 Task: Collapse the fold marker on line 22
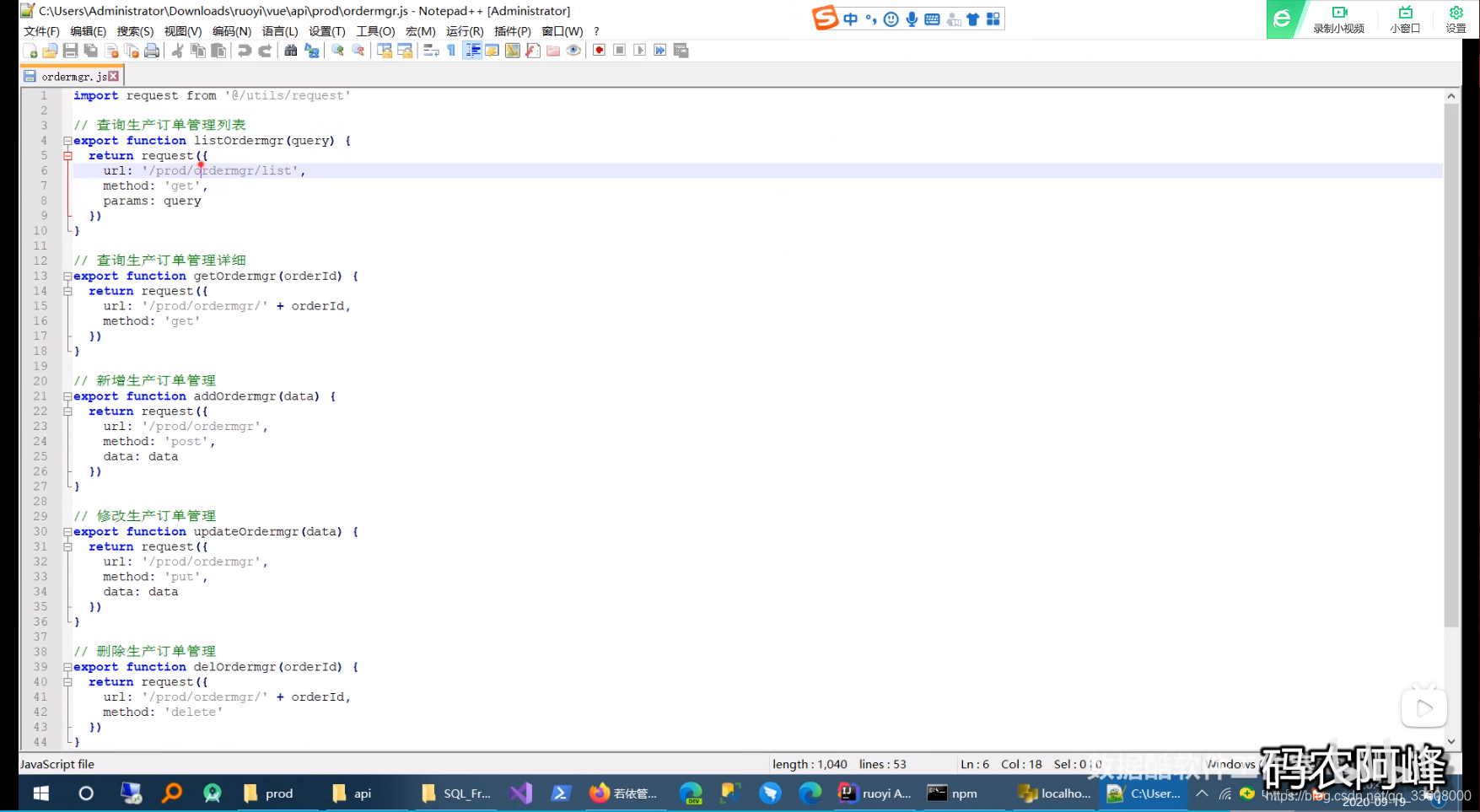pyautogui.click(x=67, y=411)
